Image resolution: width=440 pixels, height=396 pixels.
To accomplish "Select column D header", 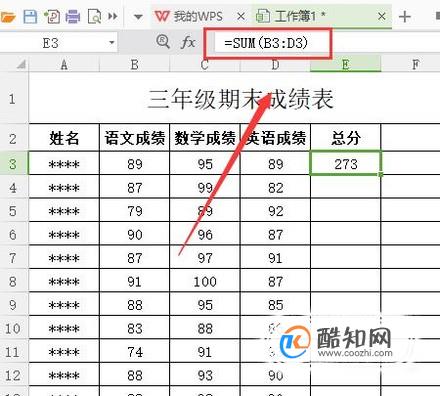I will pos(275,64).
